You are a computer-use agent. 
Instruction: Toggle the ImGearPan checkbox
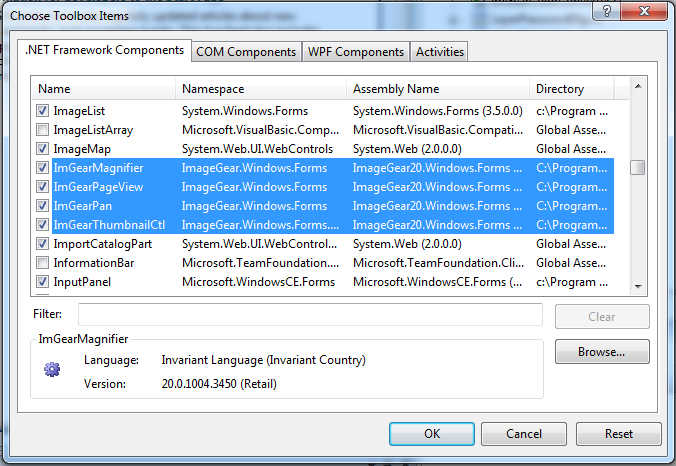(x=42, y=206)
